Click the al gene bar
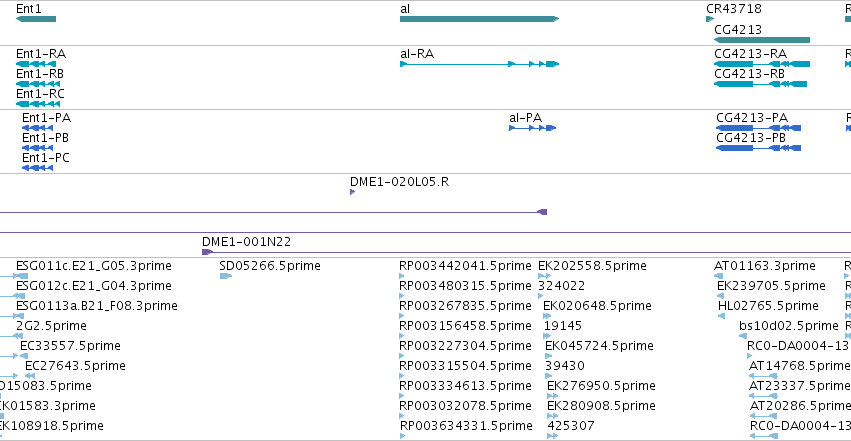Screen dimensions: 851x441 pyautogui.click(x=479, y=19)
